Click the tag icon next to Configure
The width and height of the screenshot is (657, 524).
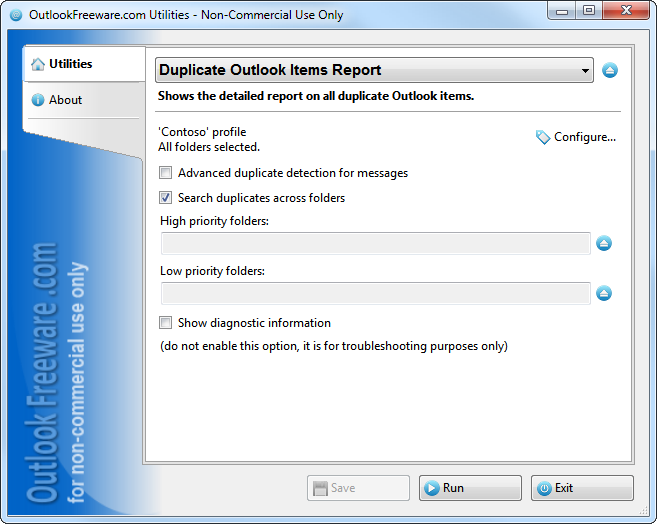543,137
